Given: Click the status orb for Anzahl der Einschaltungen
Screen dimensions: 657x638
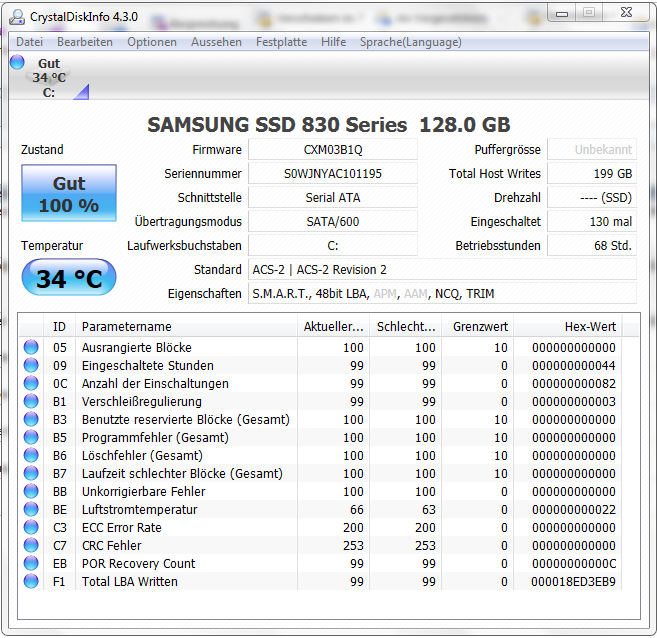Looking at the screenshot, I should point(31,383).
